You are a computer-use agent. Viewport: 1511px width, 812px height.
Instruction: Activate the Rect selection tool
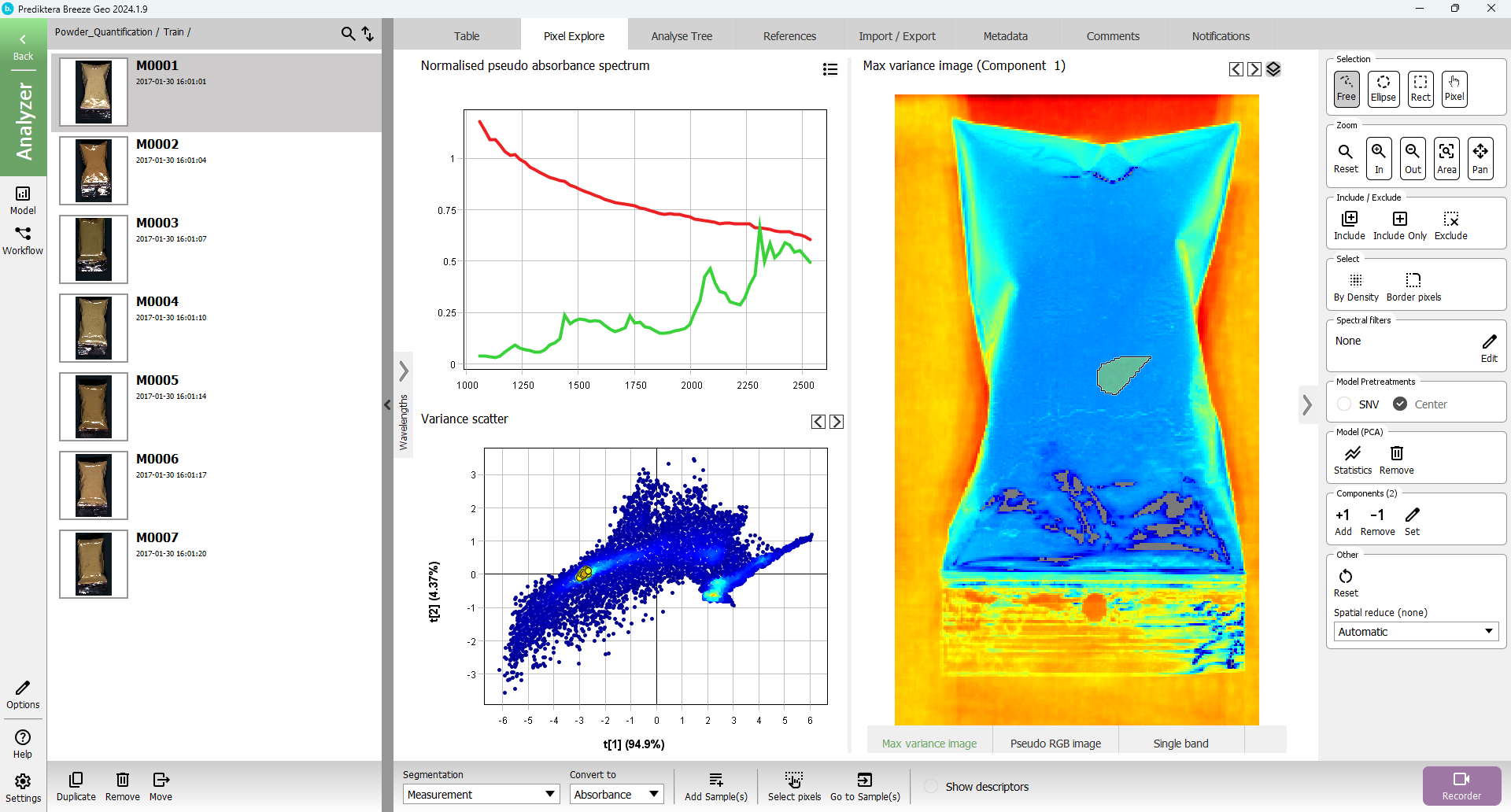point(1420,88)
